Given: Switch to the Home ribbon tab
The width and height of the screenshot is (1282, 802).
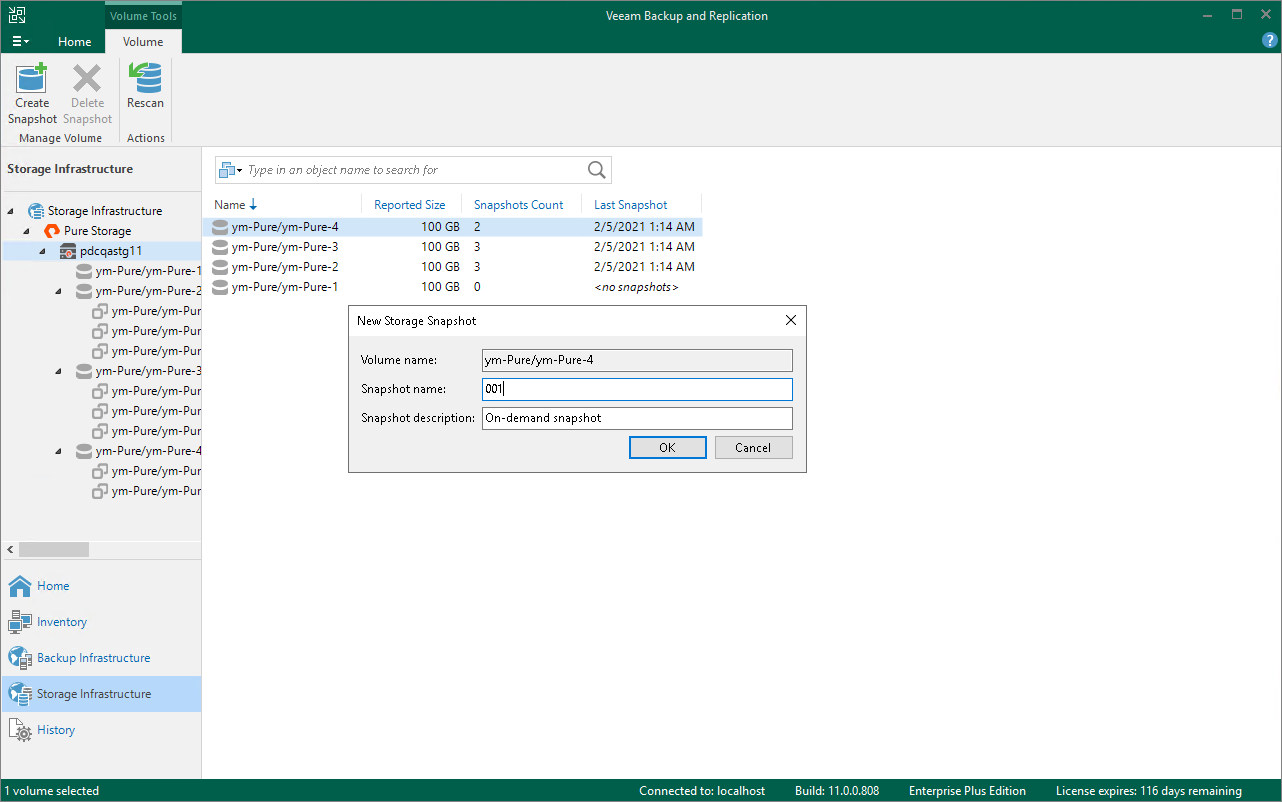Looking at the screenshot, I should point(74,42).
